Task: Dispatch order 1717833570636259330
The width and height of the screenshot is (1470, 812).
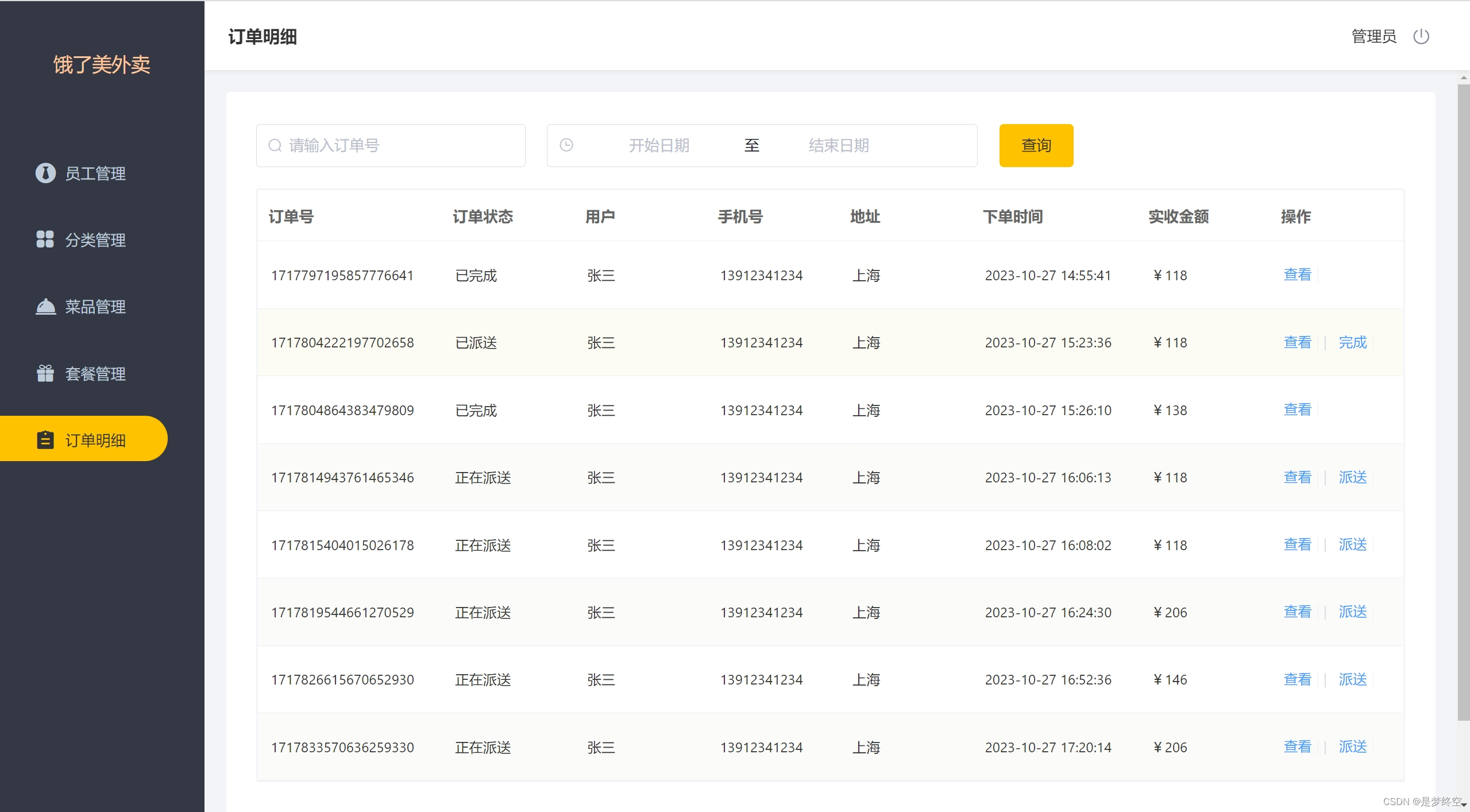Action: [1353, 747]
